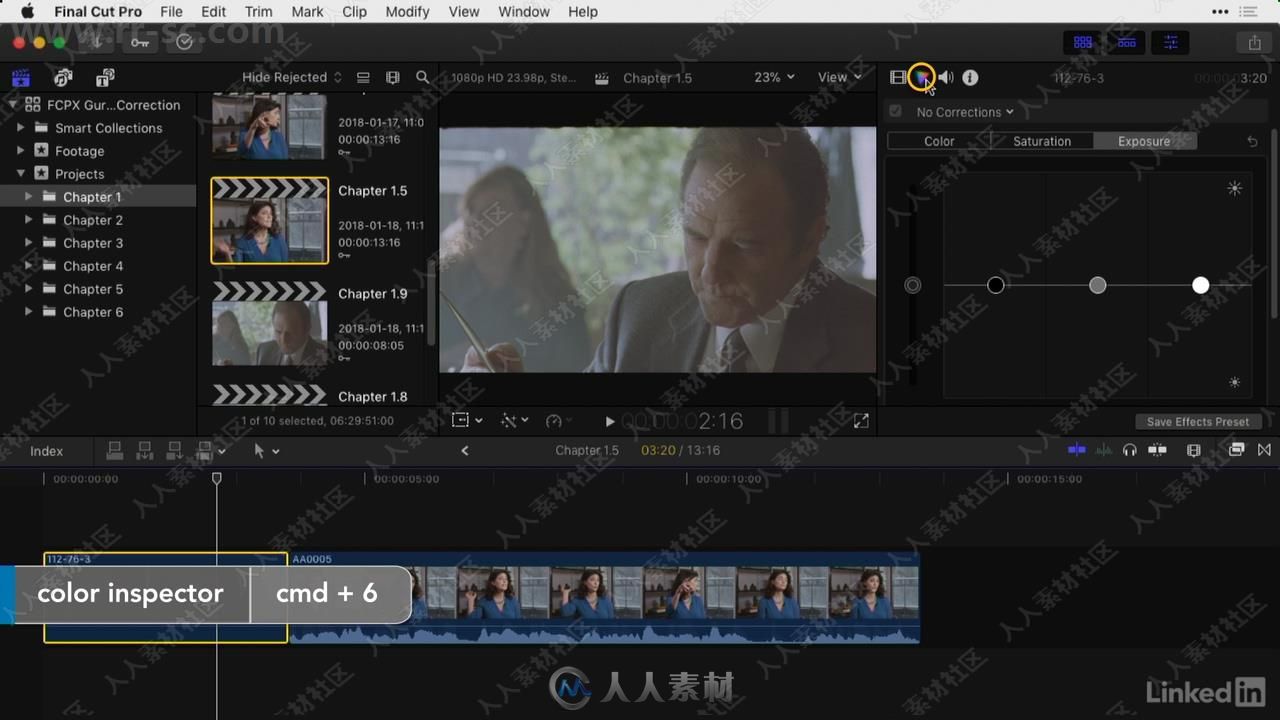Open the viewer View dropdown

pyautogui.click(x=840, y=77)
